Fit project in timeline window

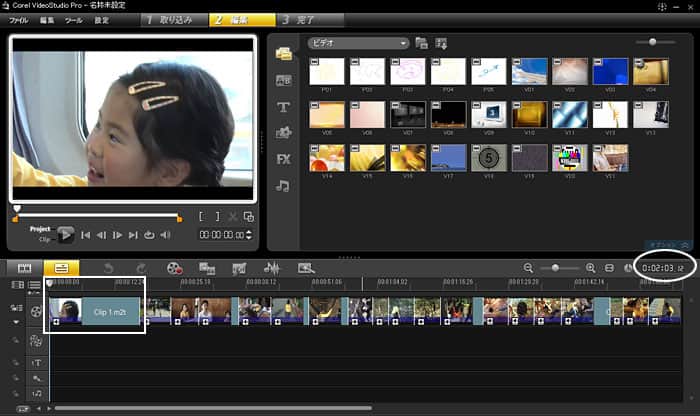(609, 268)
